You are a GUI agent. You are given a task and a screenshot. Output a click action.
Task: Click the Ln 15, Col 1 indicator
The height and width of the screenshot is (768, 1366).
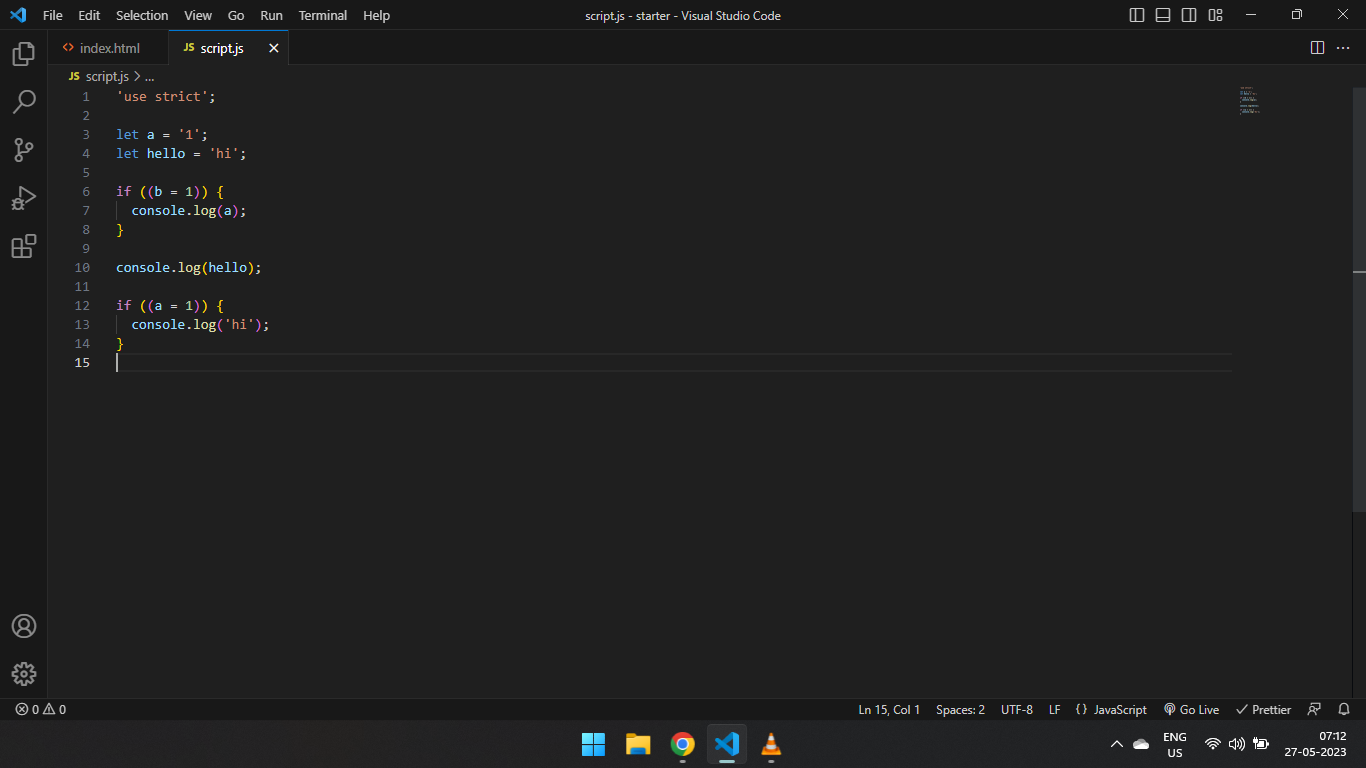click(889, 709)
